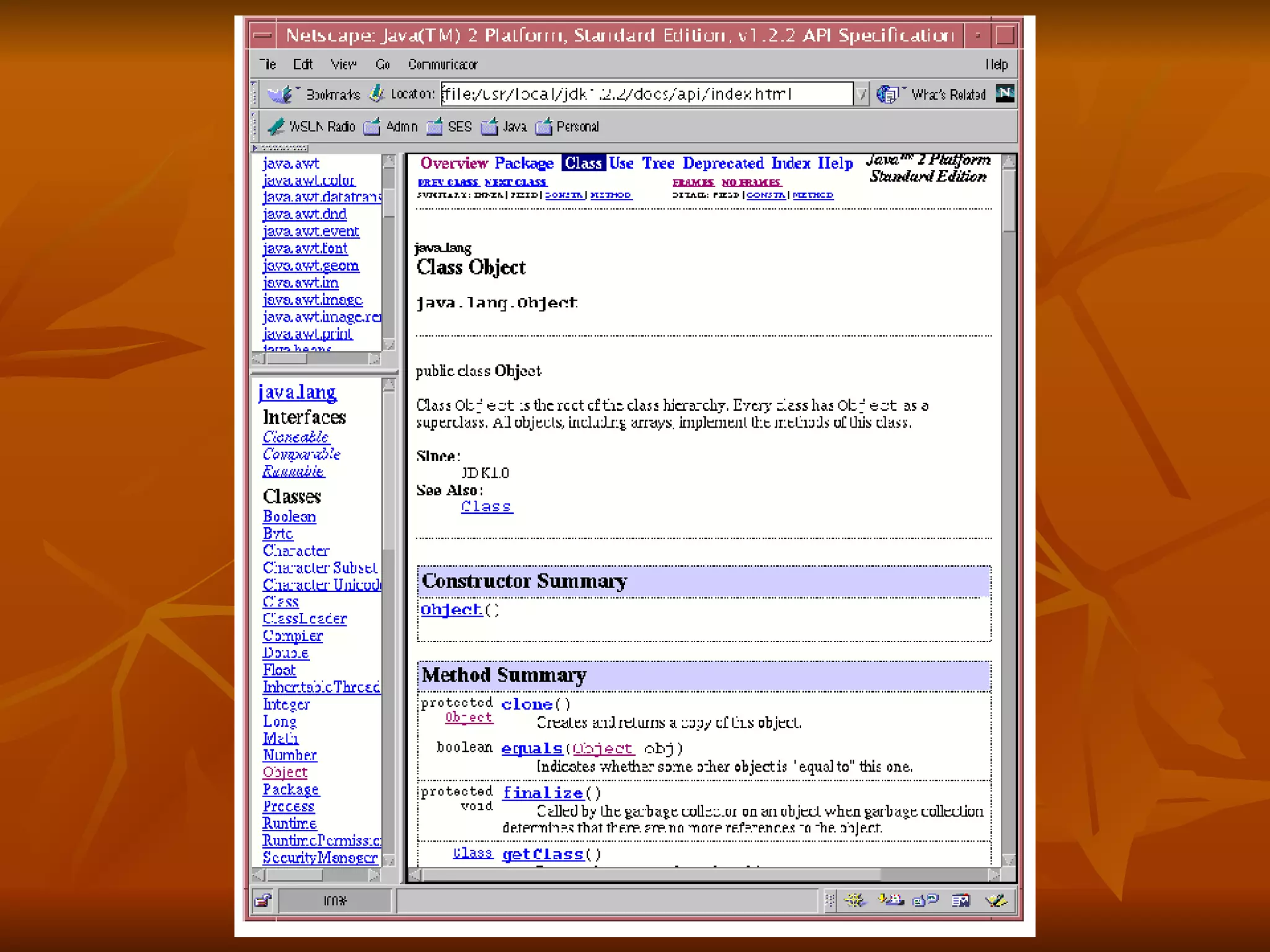The width and height of the screenshot is (1270, 952).
Task: Collapse the location toolbar via its left grip
Action: (x=254, y=94)
